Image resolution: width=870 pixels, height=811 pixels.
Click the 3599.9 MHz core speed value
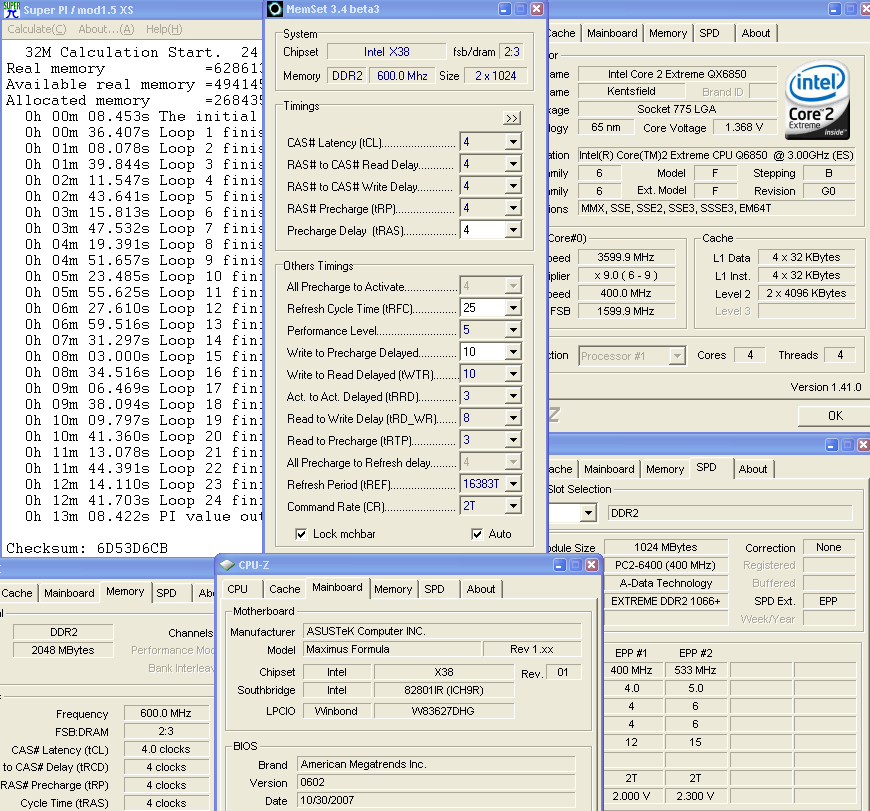[626, 257]
